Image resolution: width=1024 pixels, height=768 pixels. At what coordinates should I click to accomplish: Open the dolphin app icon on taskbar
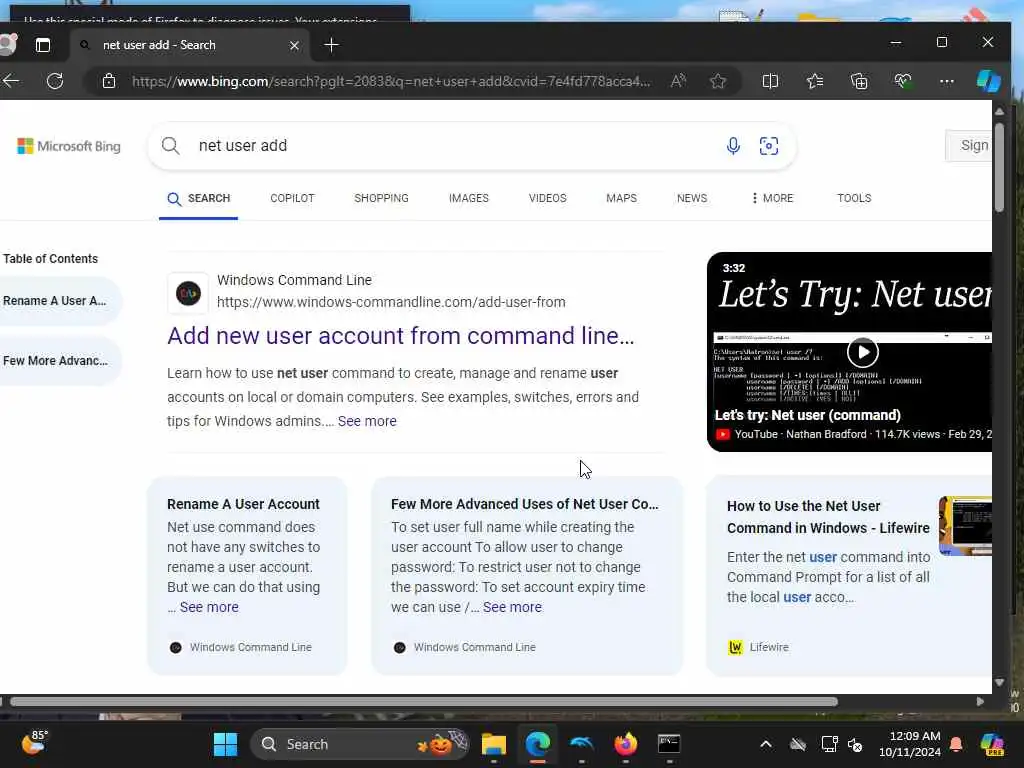point(581,744)
